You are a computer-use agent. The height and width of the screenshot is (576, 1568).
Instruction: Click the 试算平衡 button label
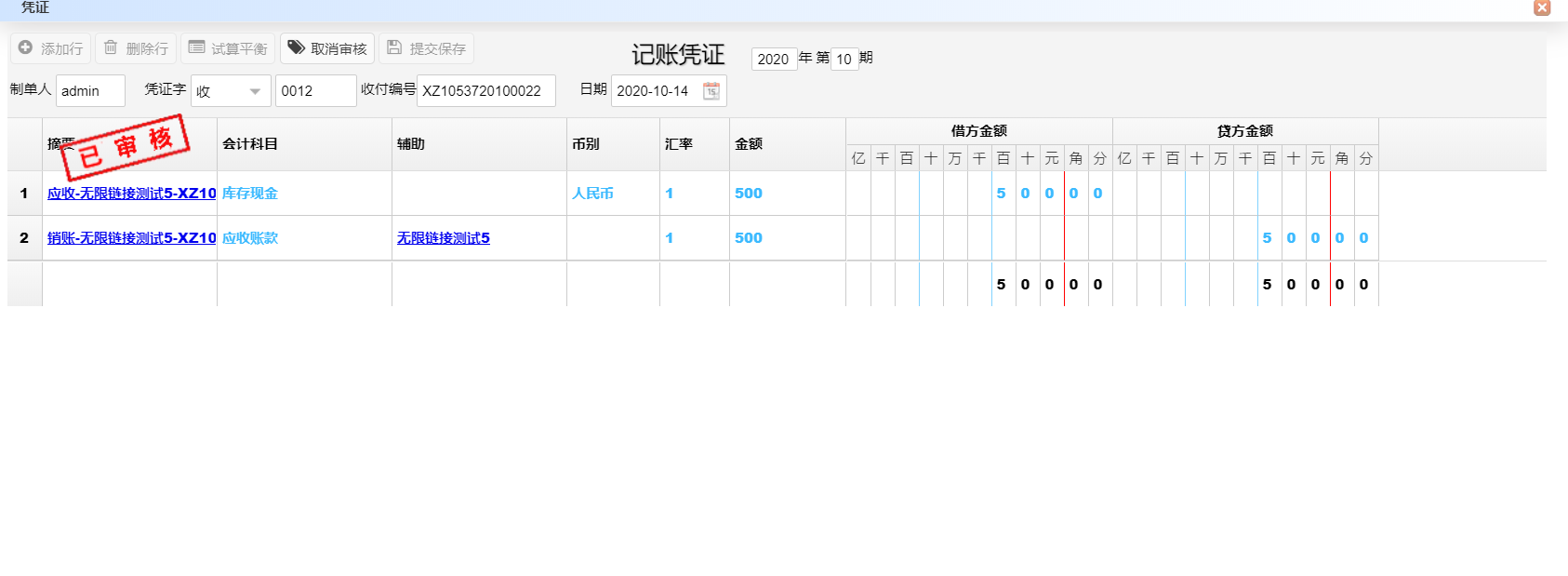(x=239, y=48)
